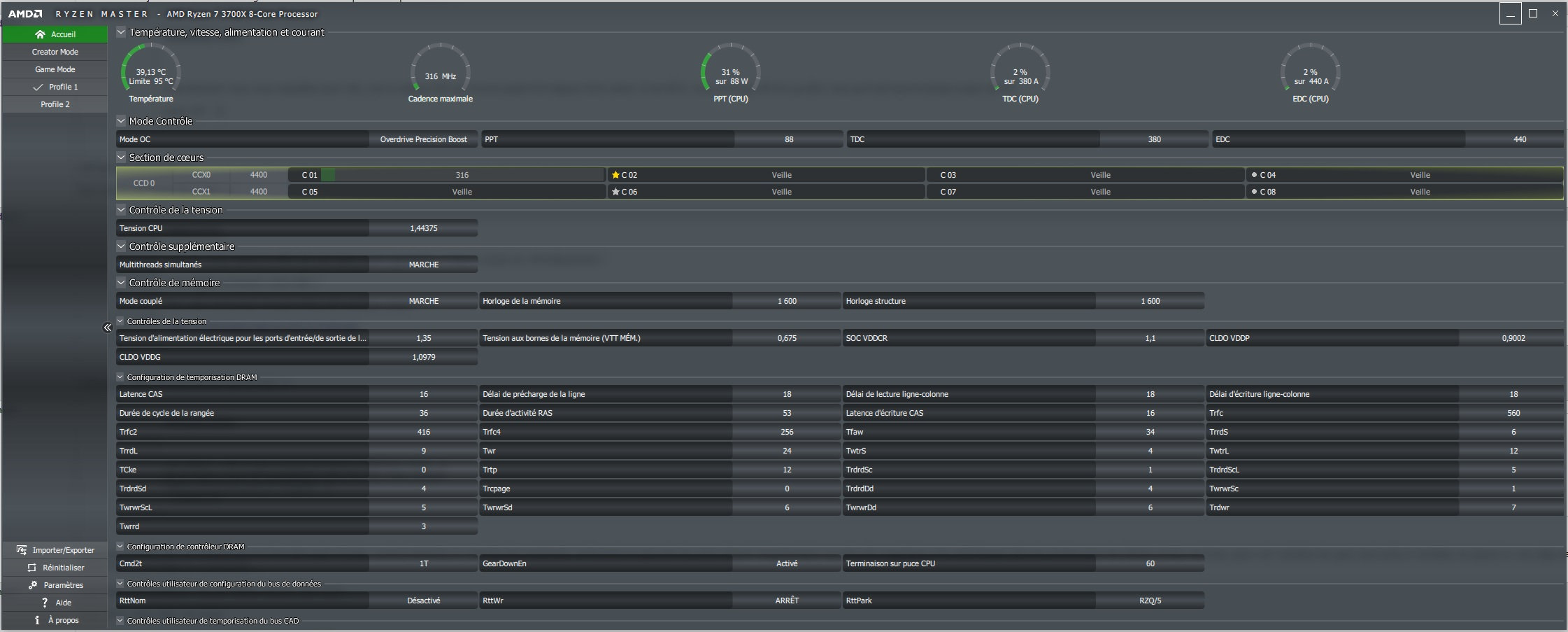Click the Tension CPU value field
This screenshot has width=1568, height=632.
pyautogui.click(x=423, y=228)
